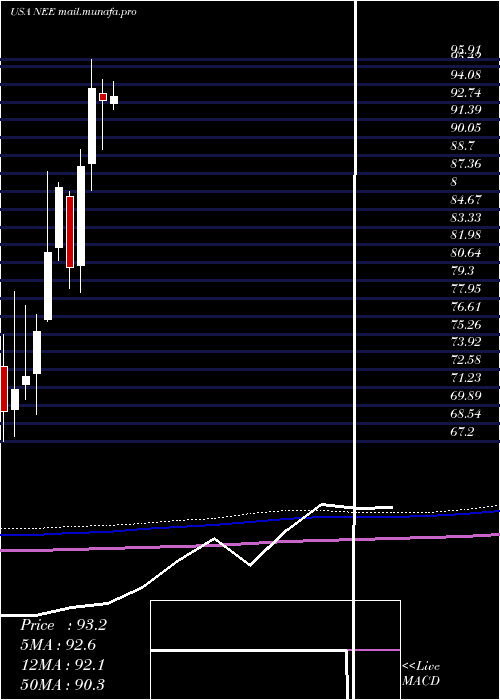This screenshot has width=500, height=700.
Task: Click the 'Price : 93.2' readout
Action: [x=63, y=625]
